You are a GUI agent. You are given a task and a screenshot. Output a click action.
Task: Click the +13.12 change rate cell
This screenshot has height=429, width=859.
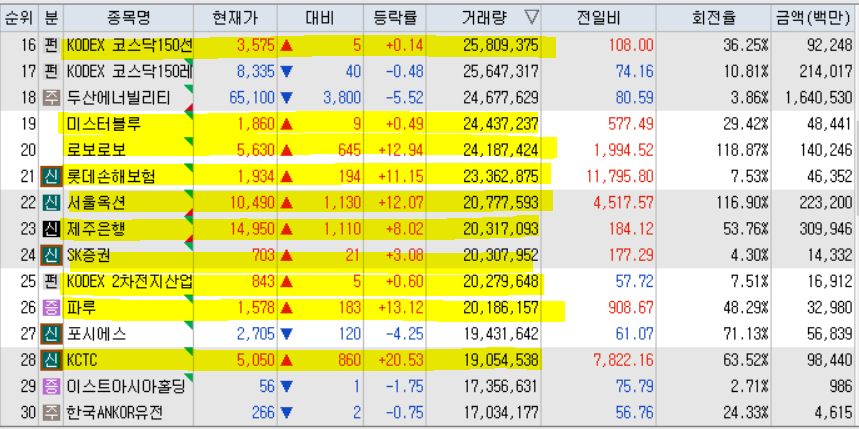400,308
